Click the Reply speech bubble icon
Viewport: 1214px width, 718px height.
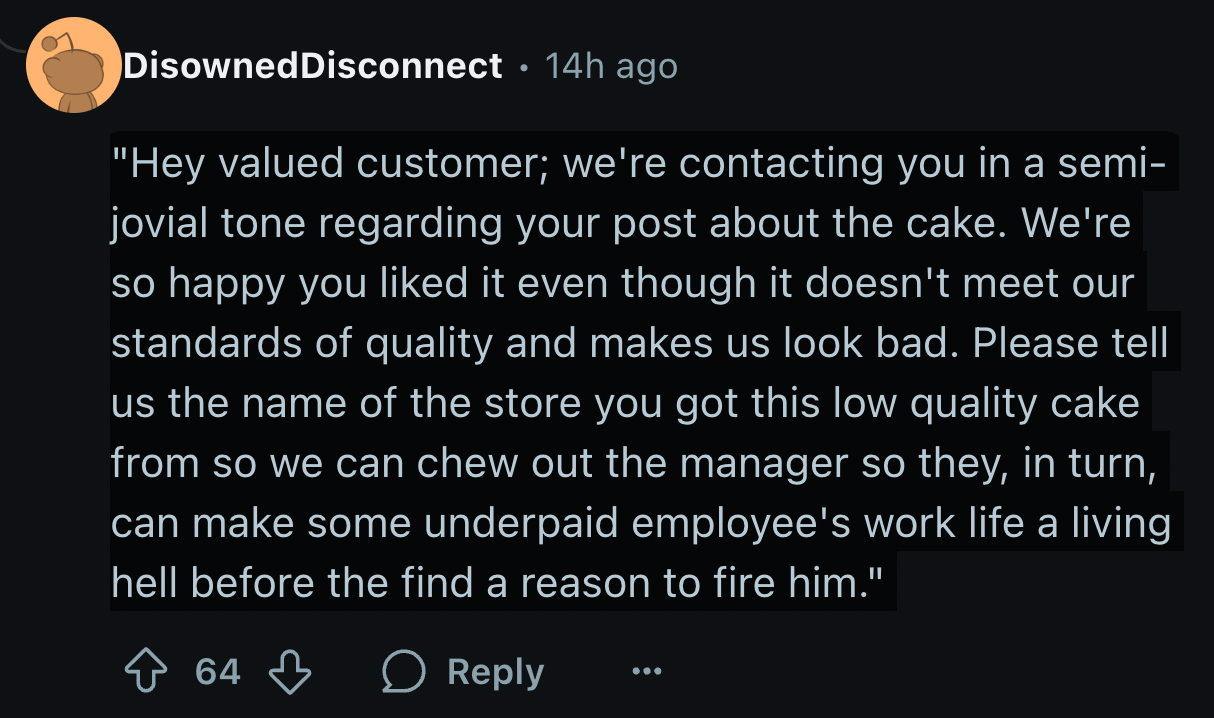click(x=402, y=673)
